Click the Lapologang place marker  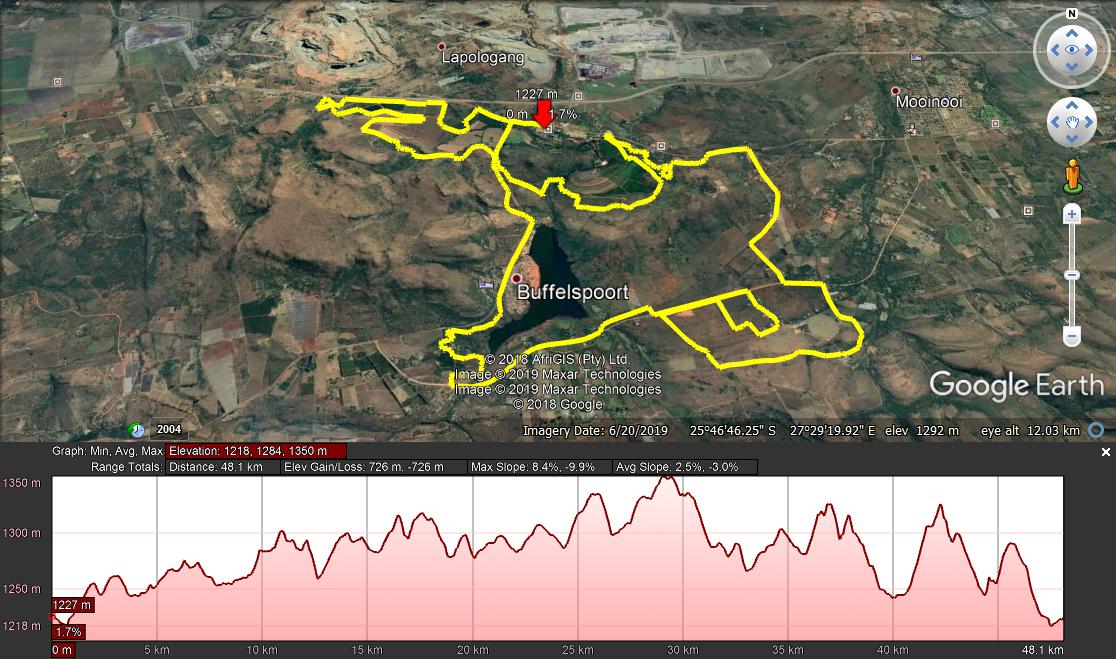tap(442, 47)
